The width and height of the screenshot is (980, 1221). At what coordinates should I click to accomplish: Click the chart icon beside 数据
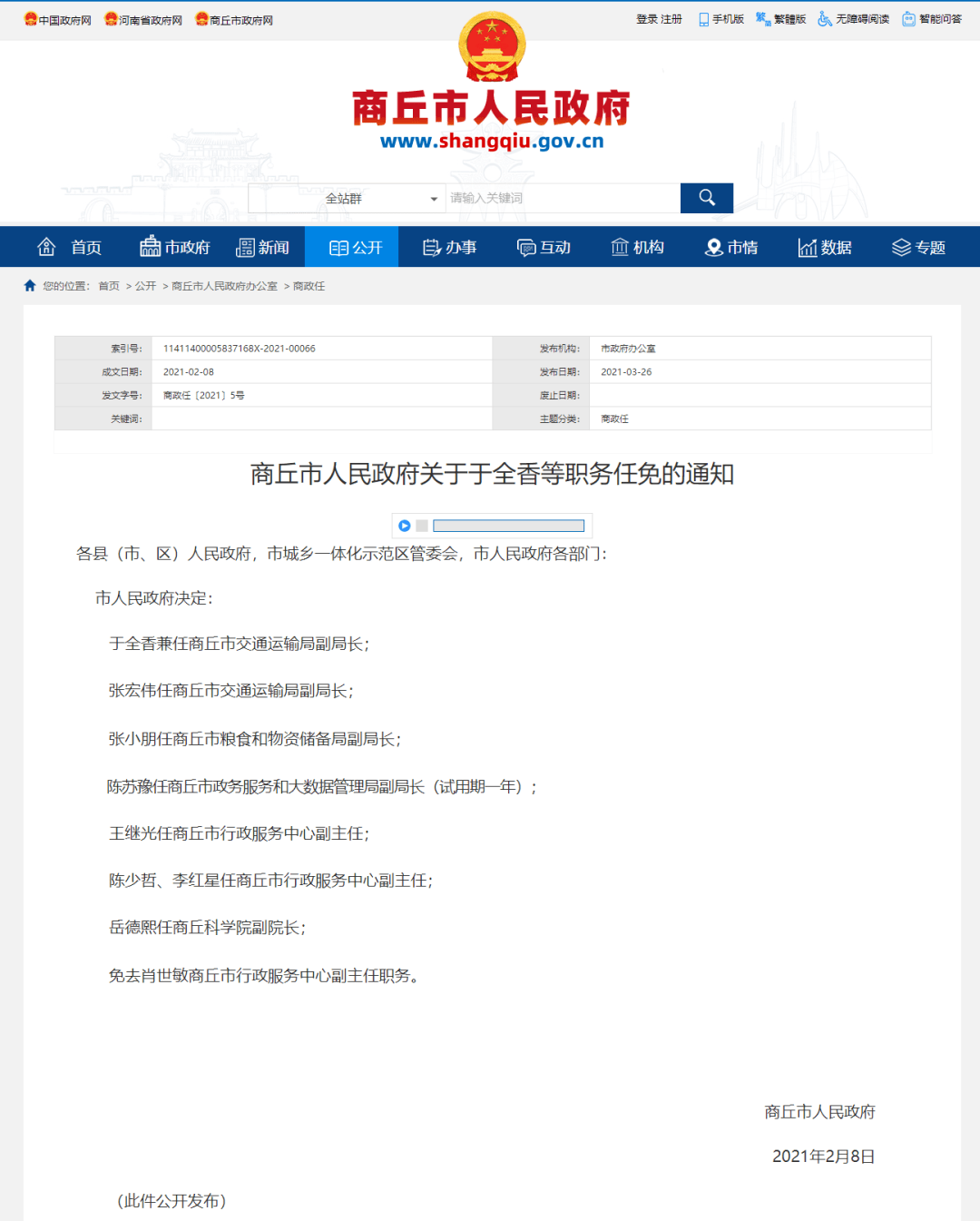(x=808, y=248)
